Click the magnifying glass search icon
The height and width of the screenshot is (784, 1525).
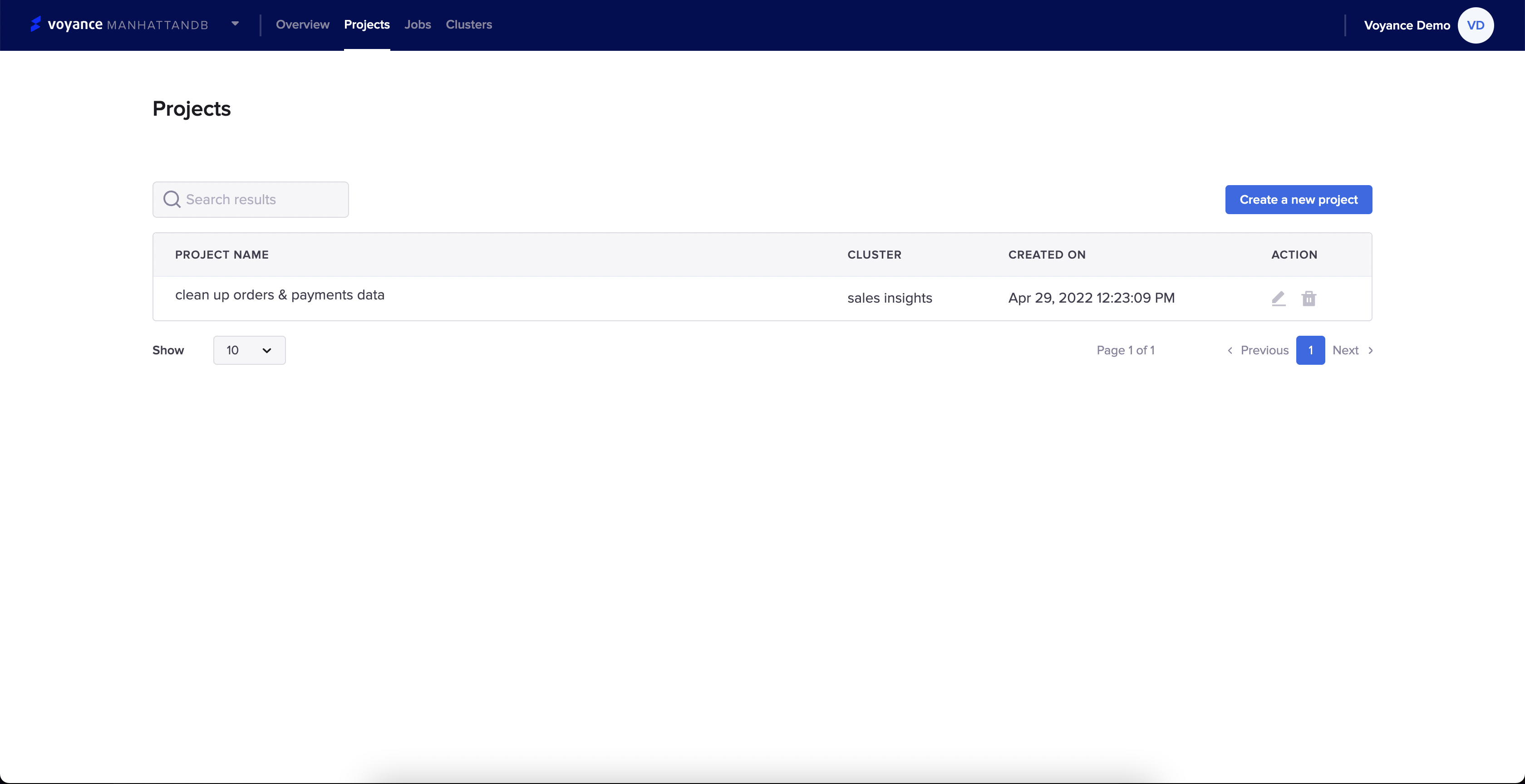click(172, 199)
